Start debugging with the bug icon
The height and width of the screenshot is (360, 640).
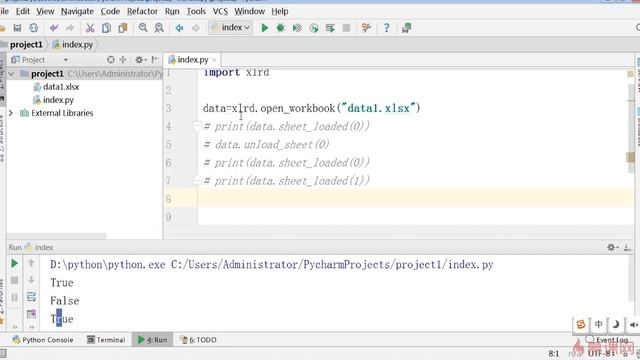click(x=280, y=28)
